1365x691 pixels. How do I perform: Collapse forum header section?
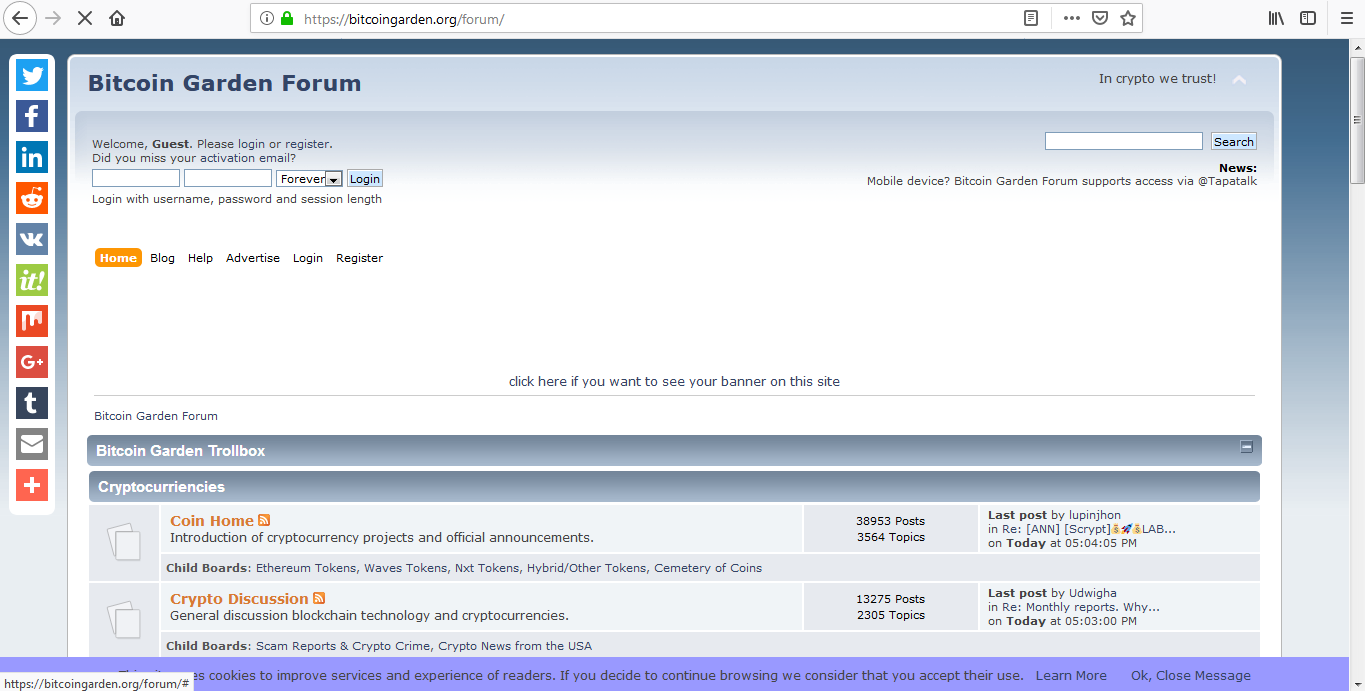[x=1239, y=80]
